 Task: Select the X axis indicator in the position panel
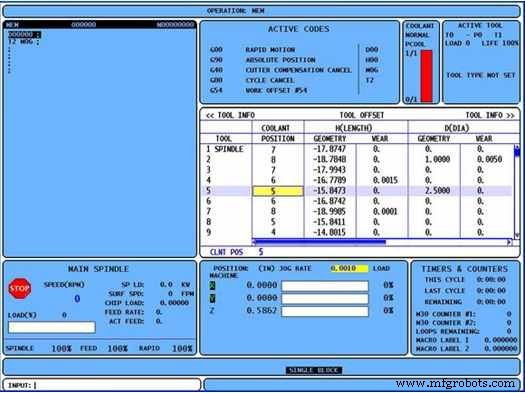[x=213, y=286]
